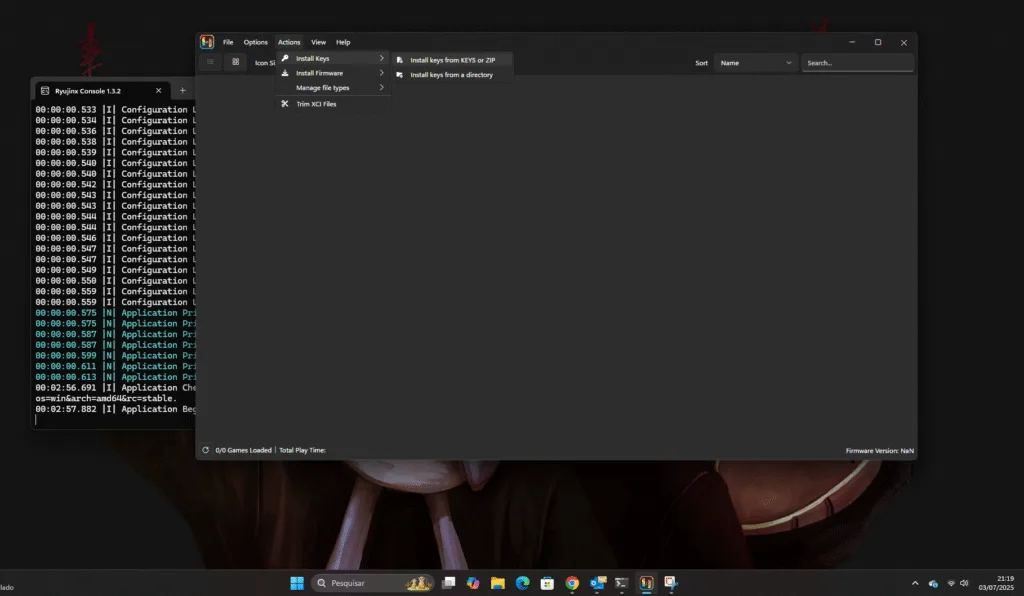
Task: Switch to grid view in Ryujinx toolbar
Action: (x=236, y=62)
